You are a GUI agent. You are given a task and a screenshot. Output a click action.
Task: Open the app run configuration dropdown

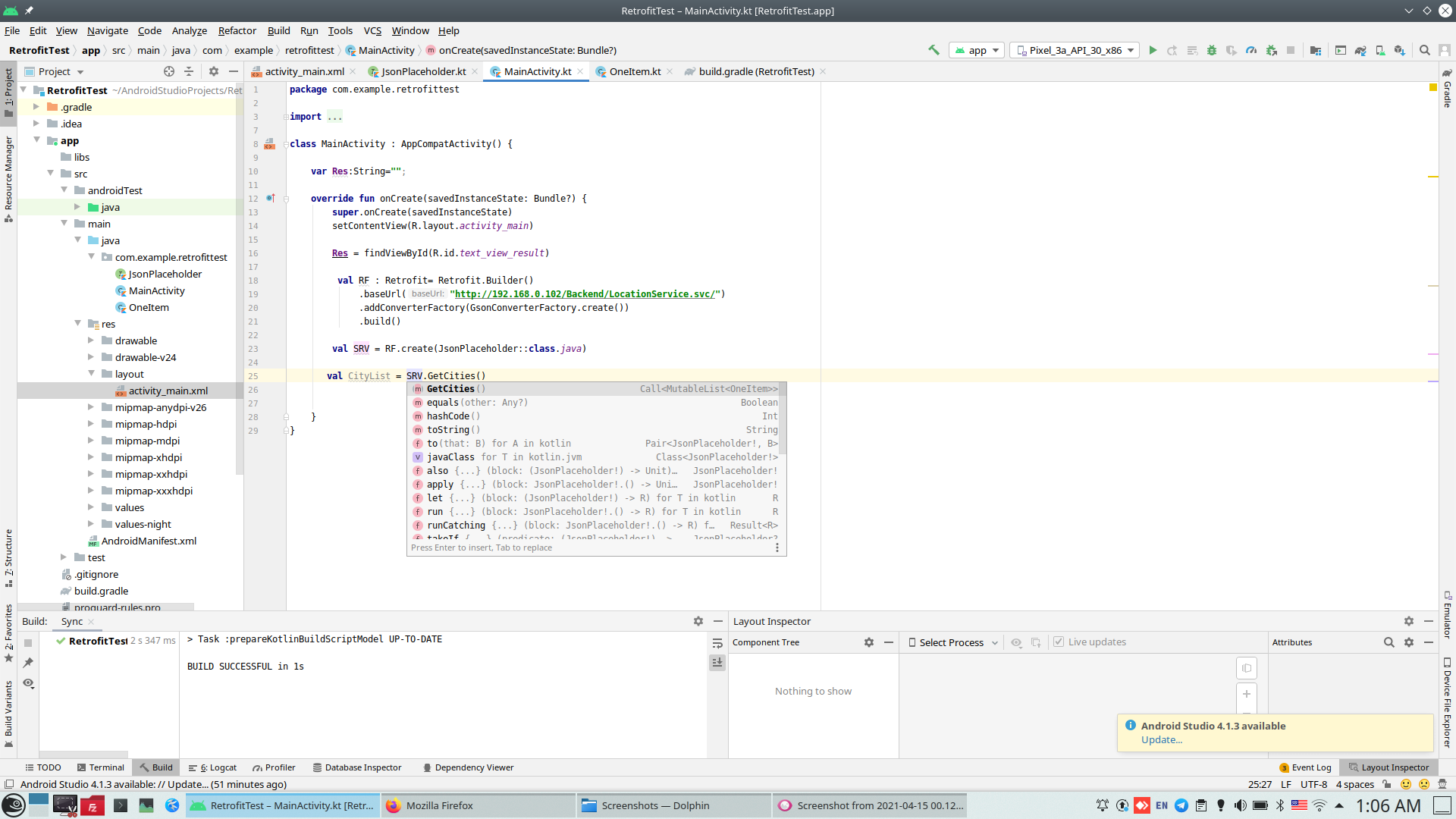click(977, 50)
